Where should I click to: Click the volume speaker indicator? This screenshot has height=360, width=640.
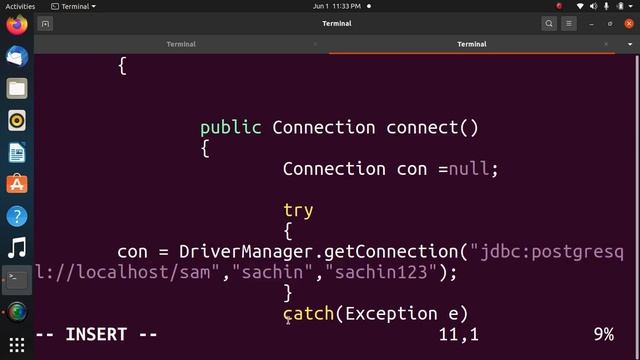(593, 6)
